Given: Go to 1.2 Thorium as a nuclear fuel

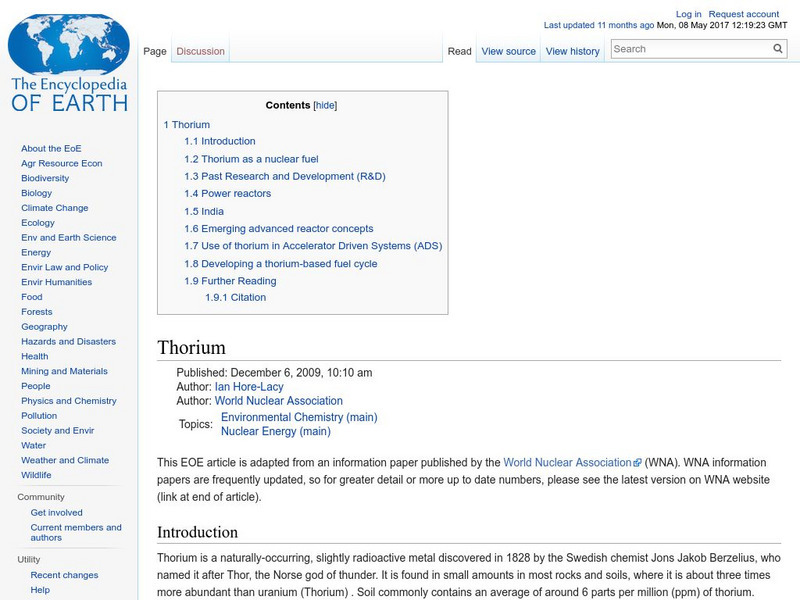Looking at the screenshot, I should (251, 159).
